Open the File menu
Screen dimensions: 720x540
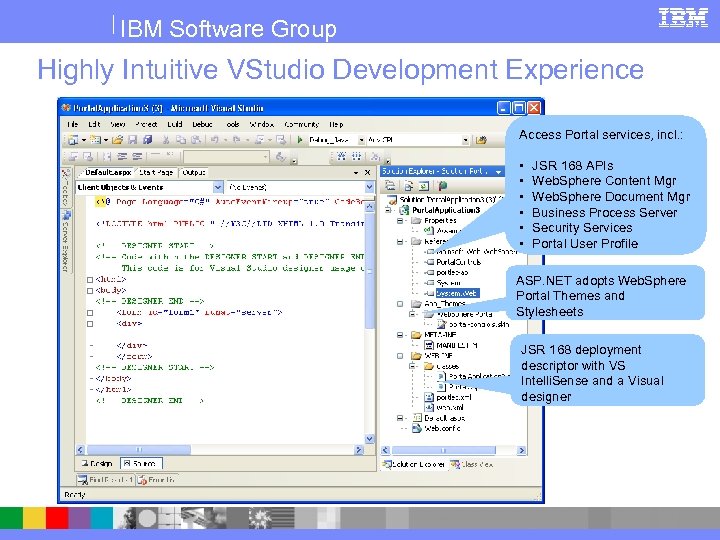73,124
